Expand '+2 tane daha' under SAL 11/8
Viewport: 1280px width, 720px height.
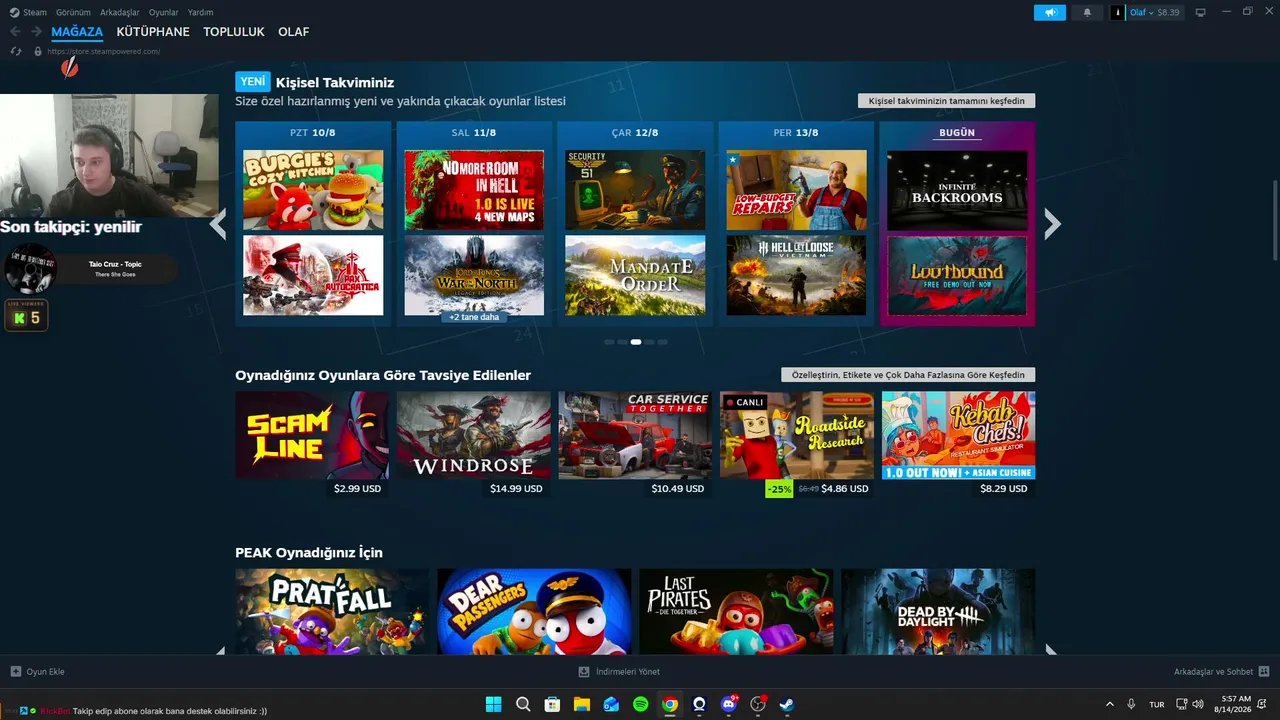pyautogui.click(x=474, y=317)
